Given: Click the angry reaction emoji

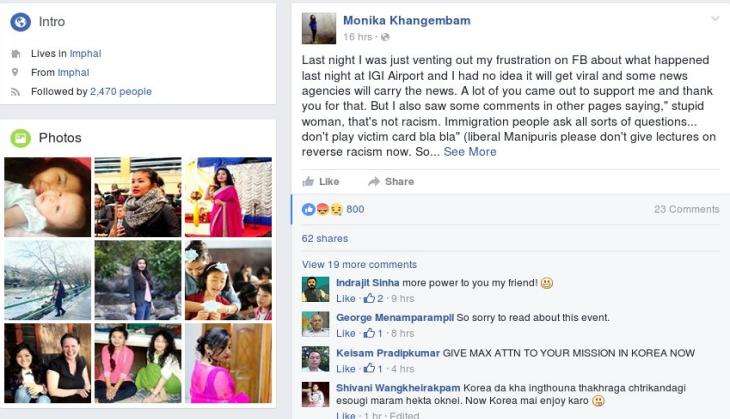Looking at the screenshot, I should 322,210.
